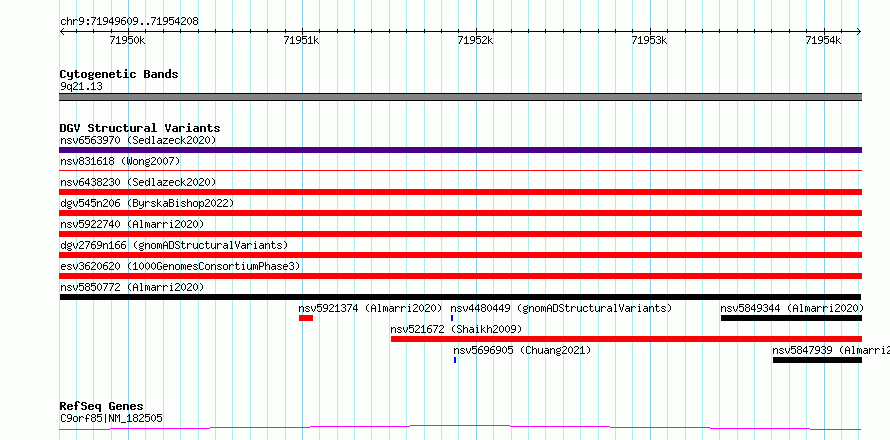Screen dimensions: 890x440
Task: Click the 71954k ruler tick label
Action: [824, 40]
